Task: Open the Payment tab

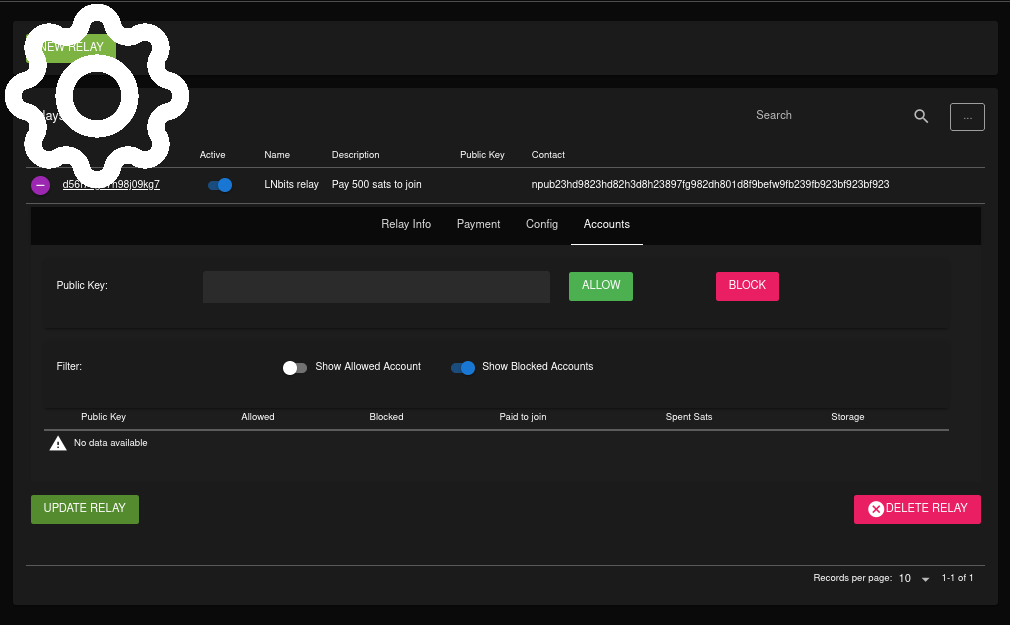Action: pos(478,225)
